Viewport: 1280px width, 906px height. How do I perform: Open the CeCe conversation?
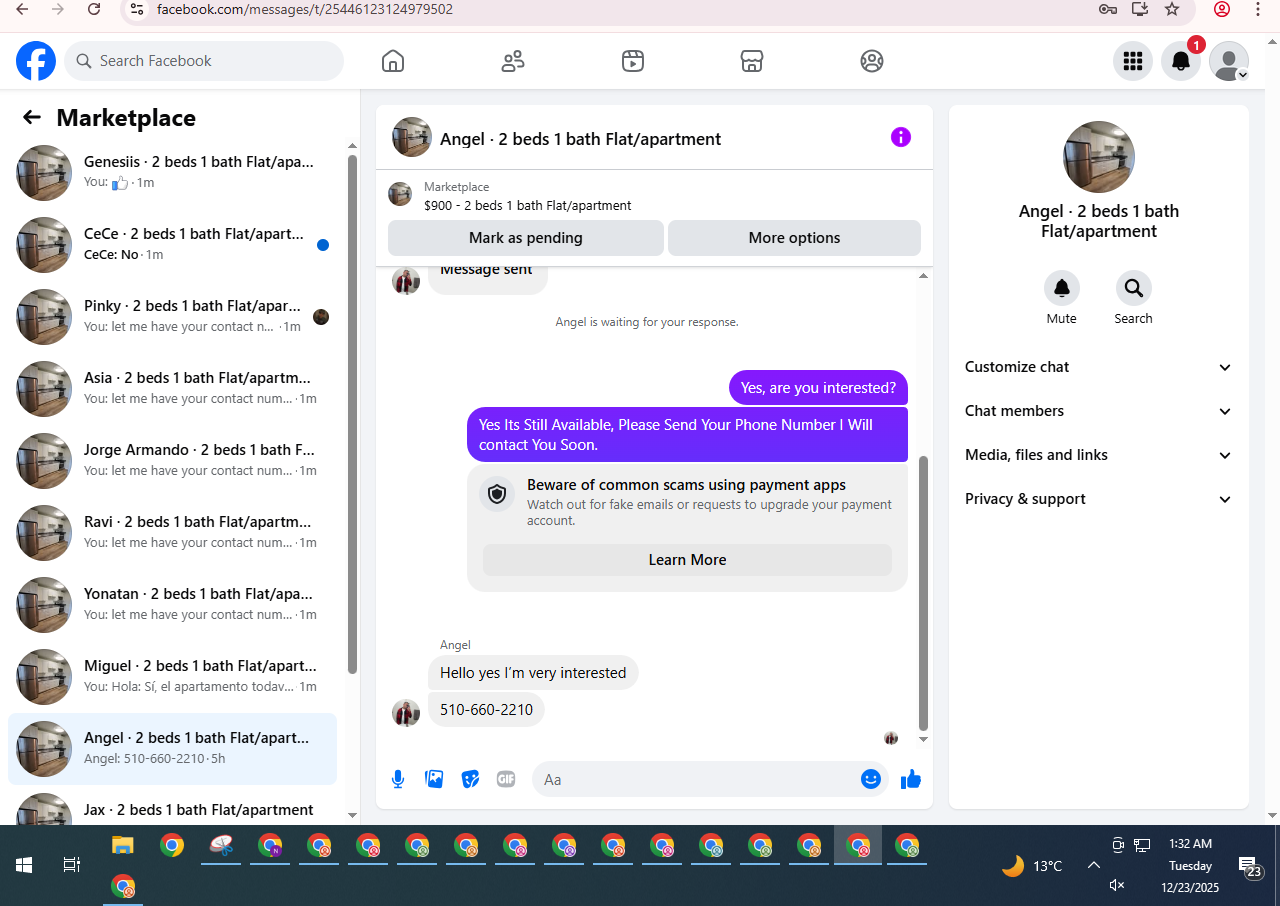(x=172, y=245)
